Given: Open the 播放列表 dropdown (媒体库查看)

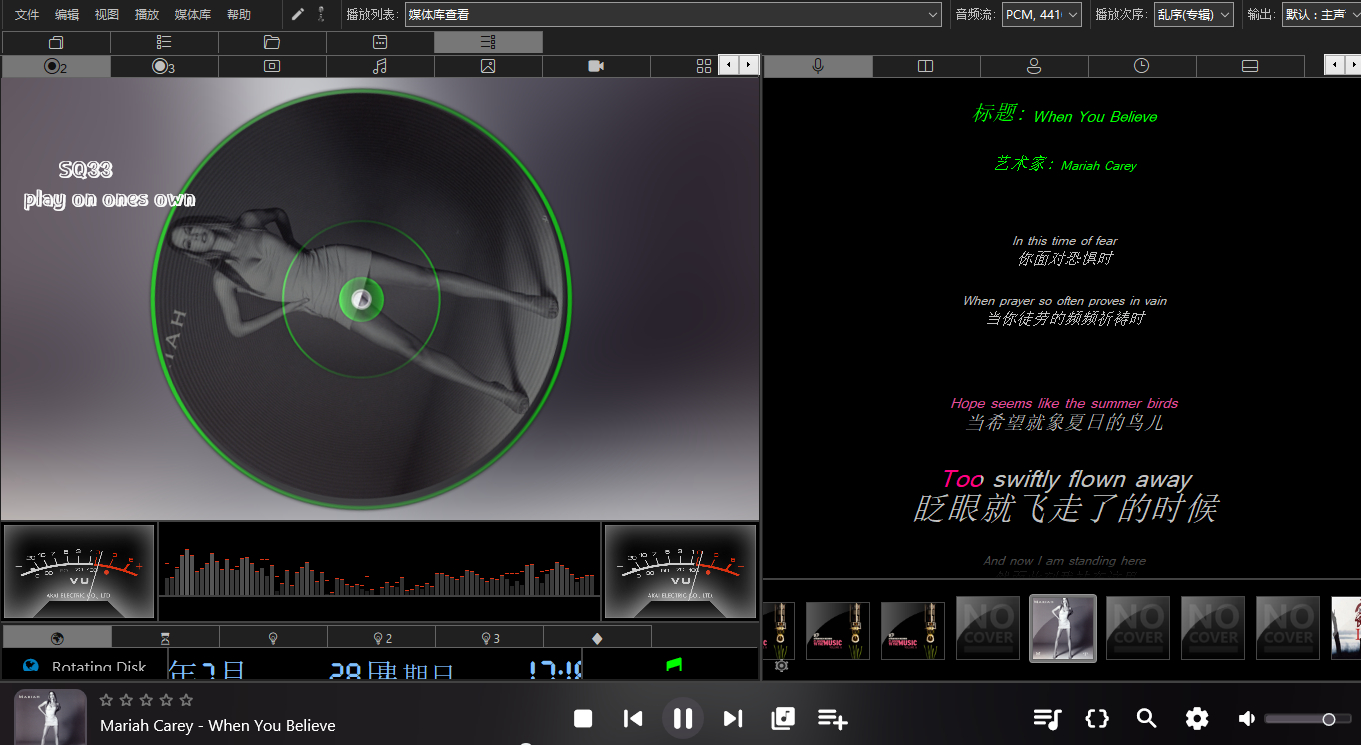Looking at the screenshot, I should tap(673, 14).
